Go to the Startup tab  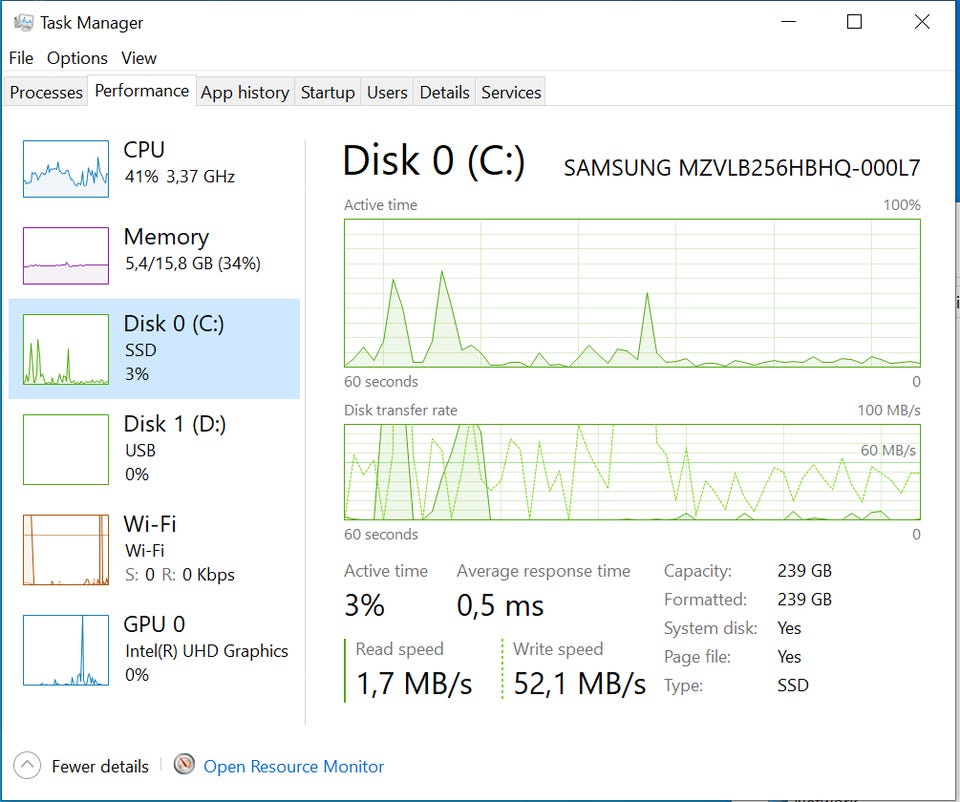click(x=328, y=92)
